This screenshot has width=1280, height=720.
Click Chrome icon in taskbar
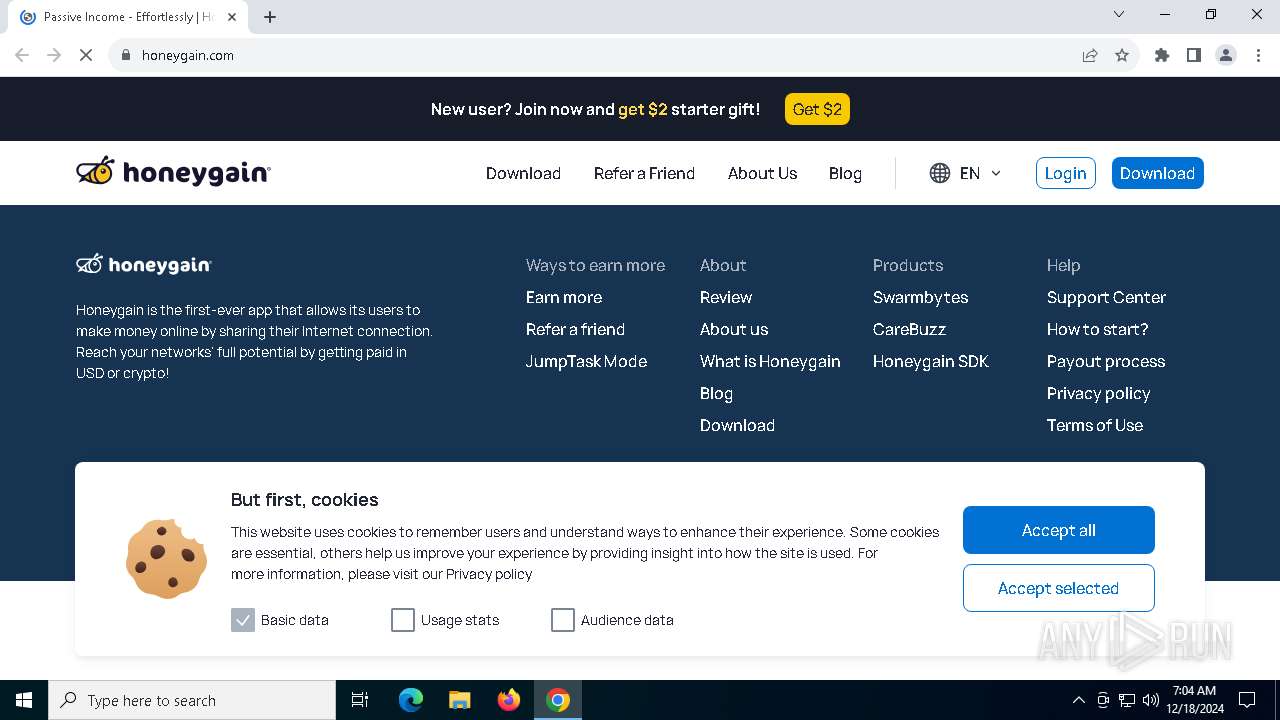(558, 700)
